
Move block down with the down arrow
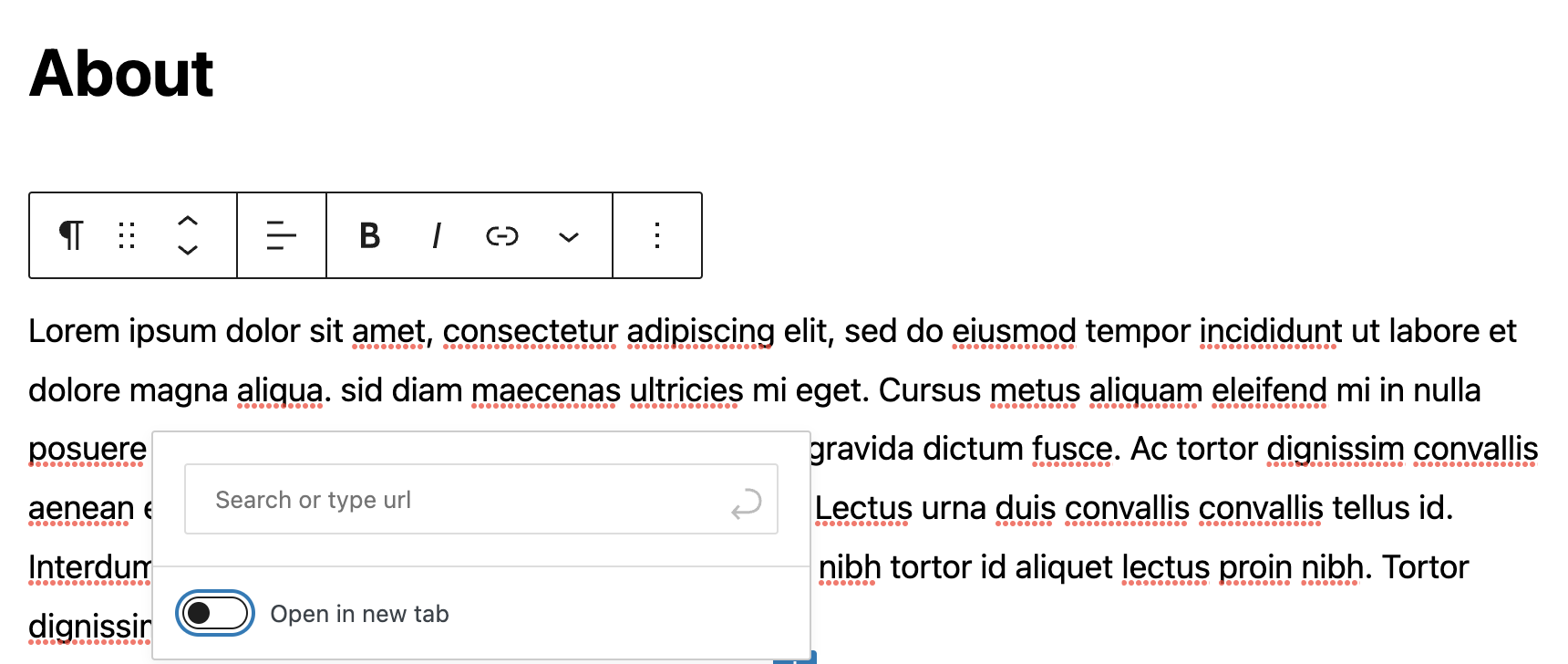point(188,250)
